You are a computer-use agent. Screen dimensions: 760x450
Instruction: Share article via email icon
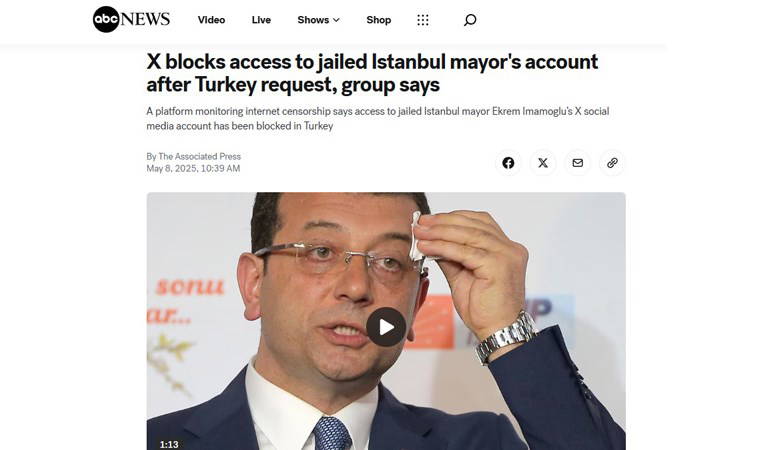(577, 163)
